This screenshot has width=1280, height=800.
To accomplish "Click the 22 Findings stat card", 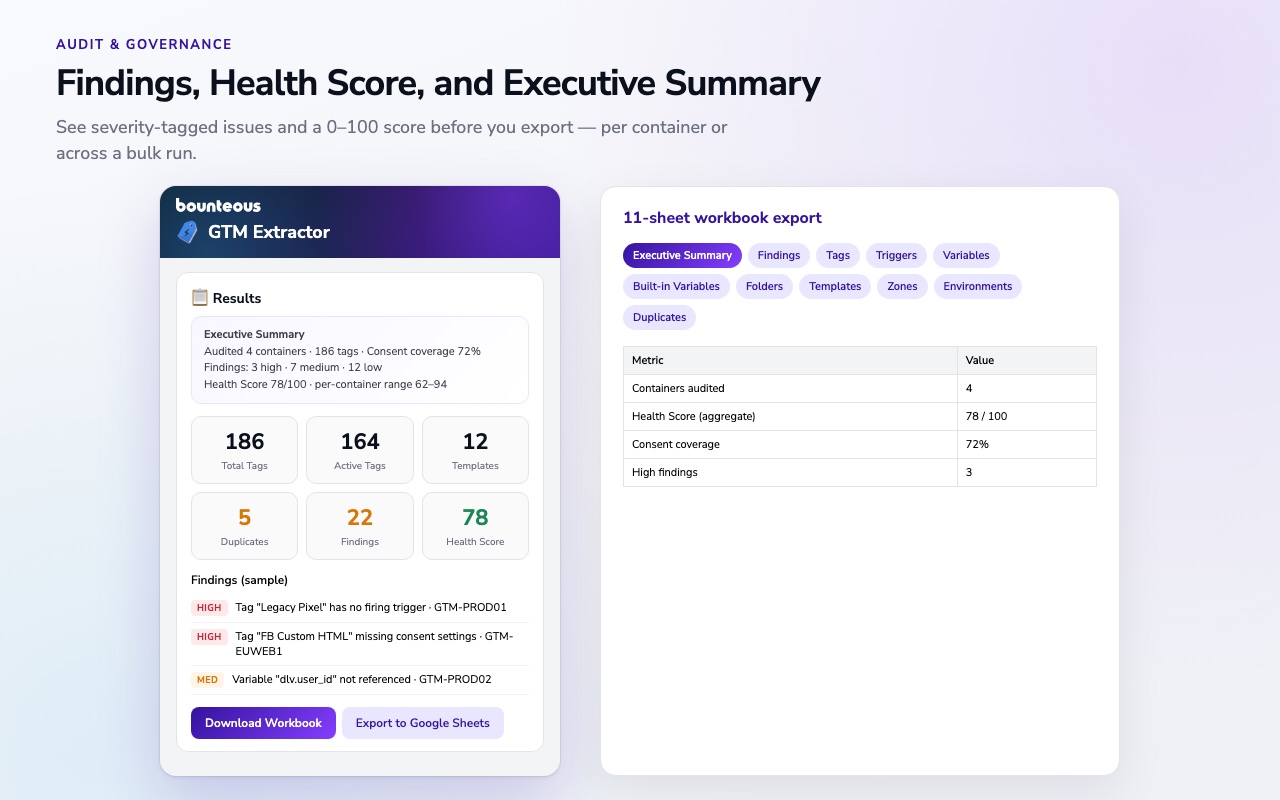I will pos(360,526).
